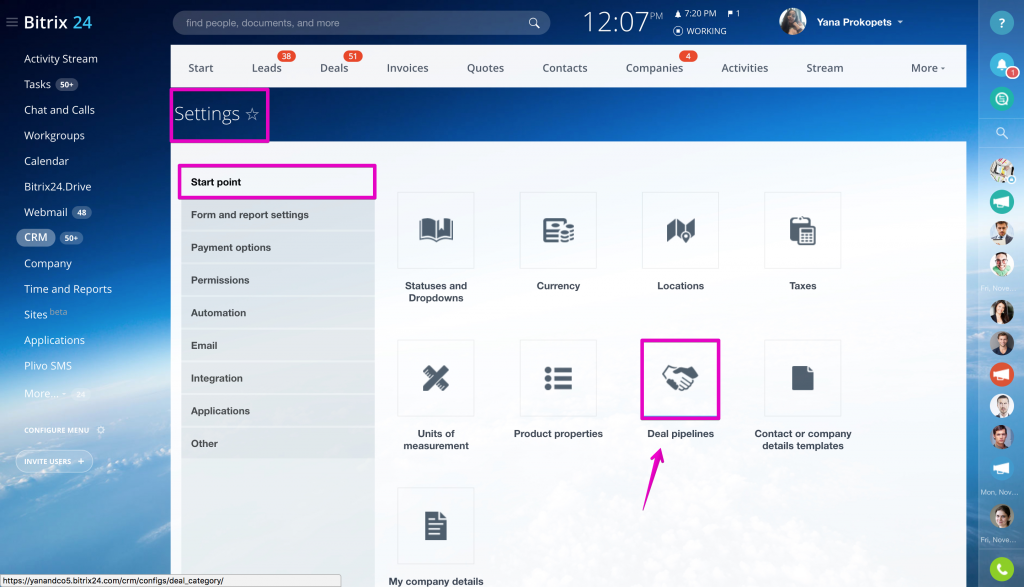The image size is (1024, 587).
Task: Click the Configure Menu link
Action: point(56,430)
